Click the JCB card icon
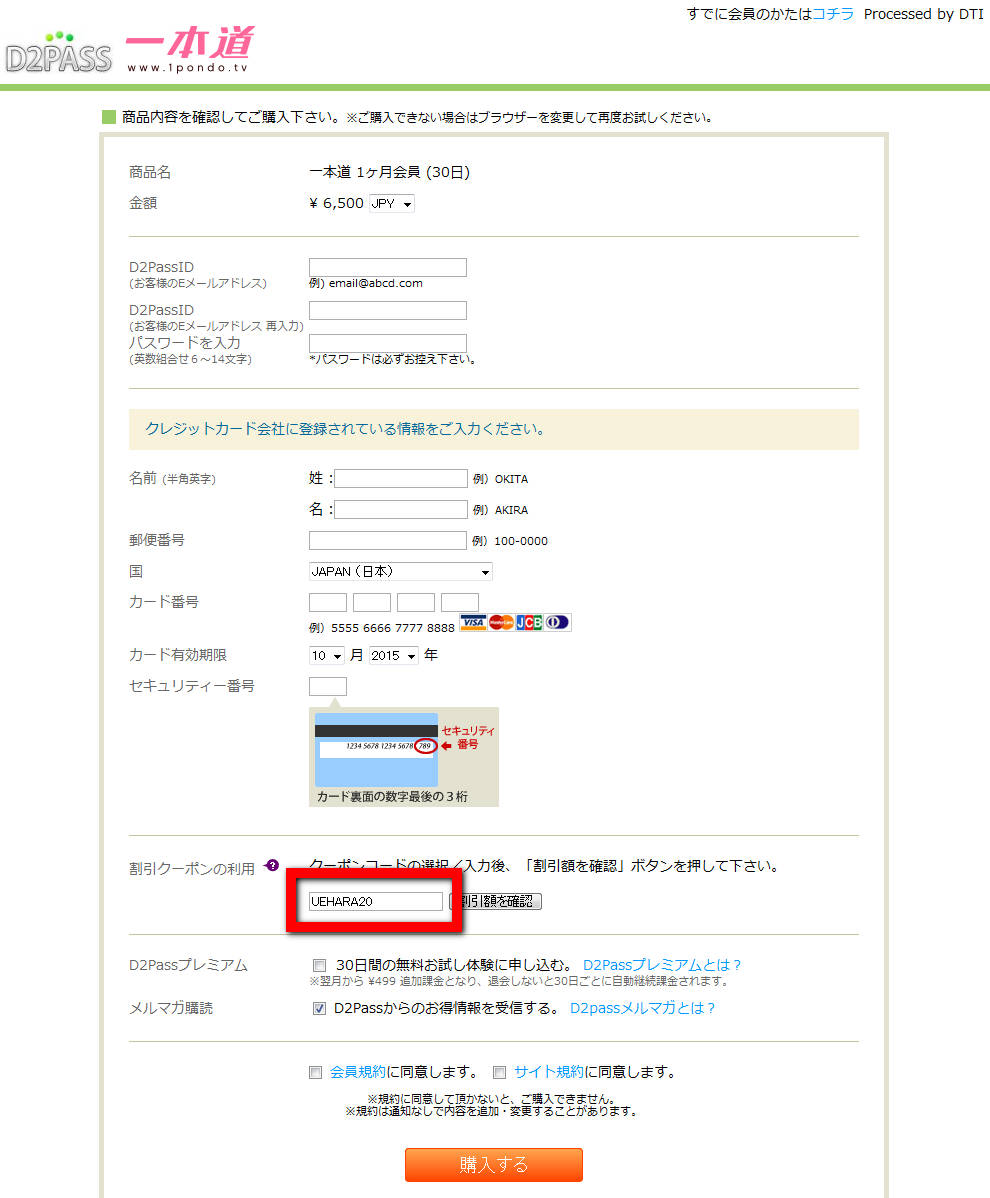990x1198 pixels. coord(529,623)
